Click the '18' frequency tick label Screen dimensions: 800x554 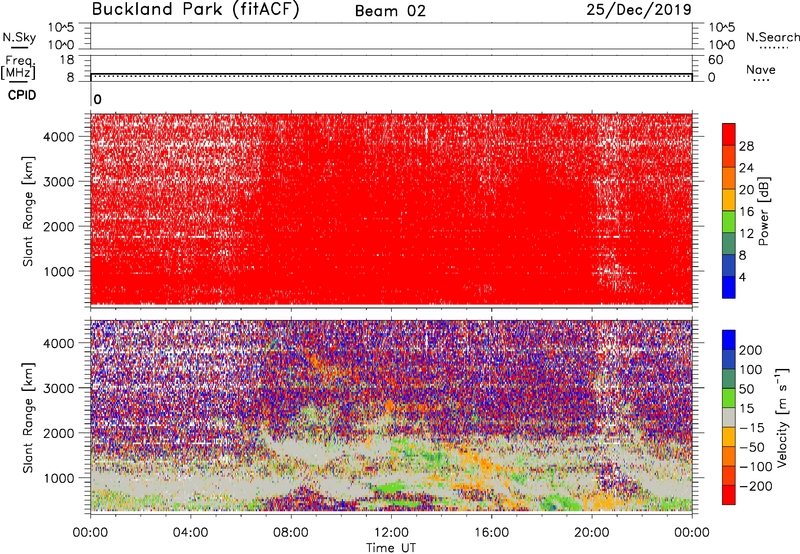[x=67, y=60]
